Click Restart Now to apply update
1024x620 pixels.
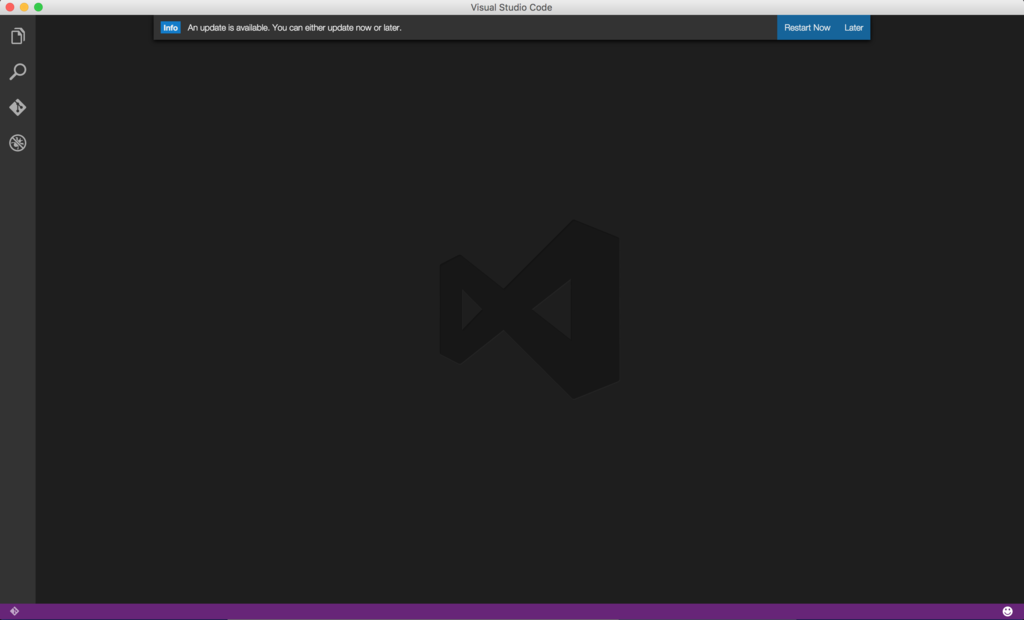(x=807, y=27)
